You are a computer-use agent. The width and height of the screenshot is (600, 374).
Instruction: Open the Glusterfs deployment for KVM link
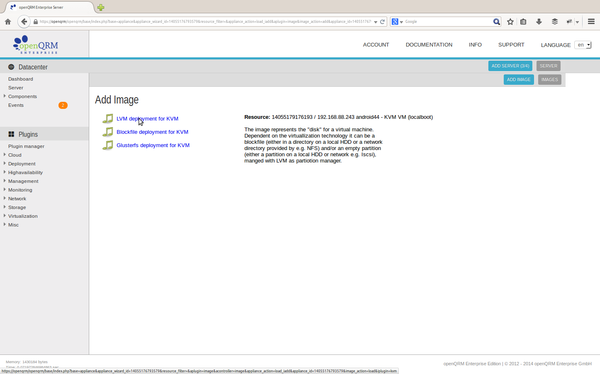pyautogui.click(x=153, y=145)
